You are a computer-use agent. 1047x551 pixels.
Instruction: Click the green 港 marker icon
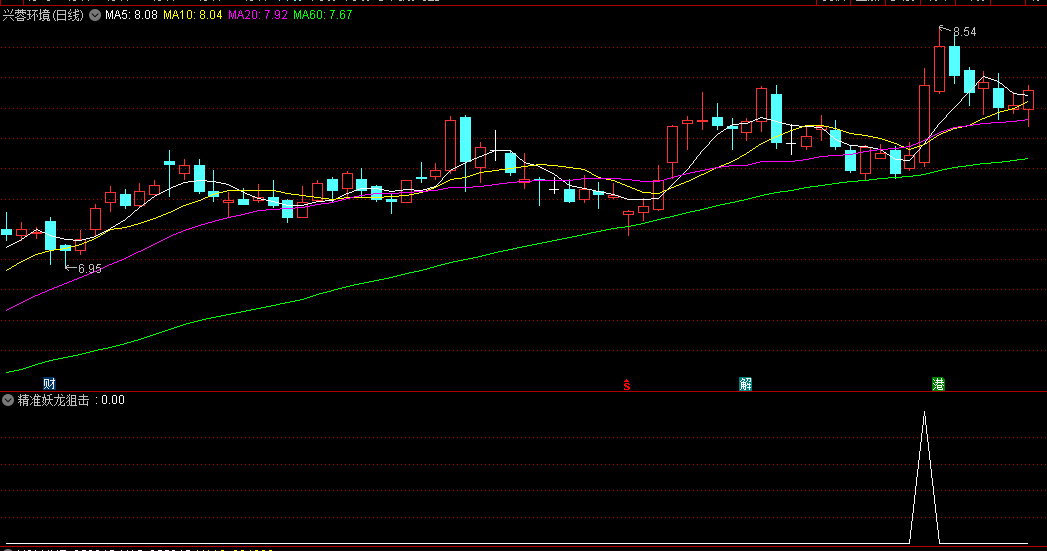coord(938,383)
